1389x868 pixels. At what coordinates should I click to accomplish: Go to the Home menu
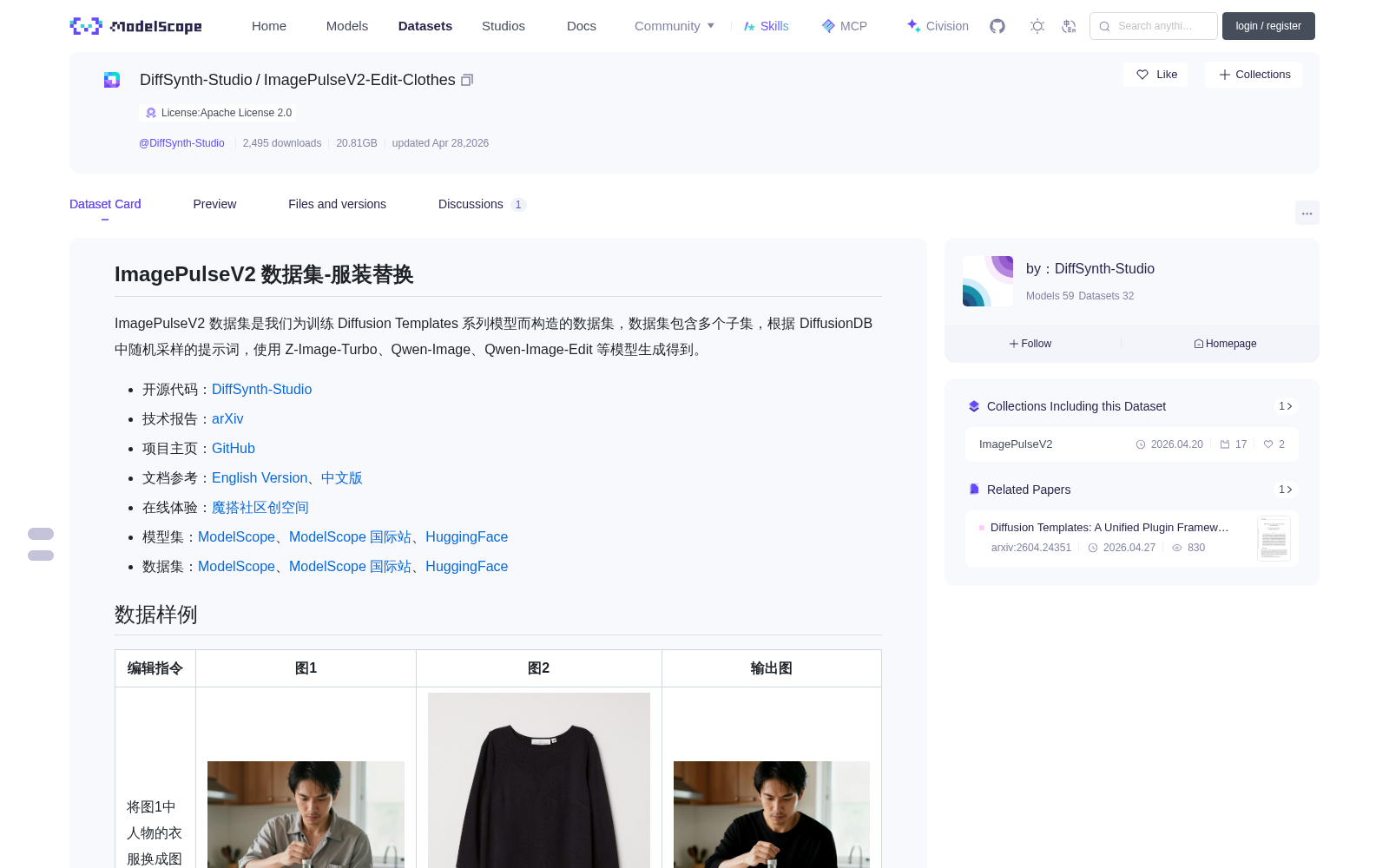269,26
